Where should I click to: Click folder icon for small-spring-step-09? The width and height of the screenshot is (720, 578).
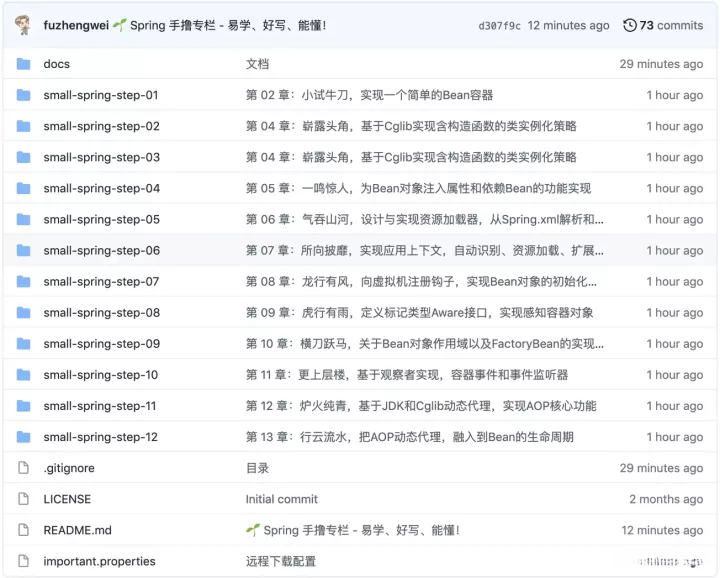[x=23, y=343]
